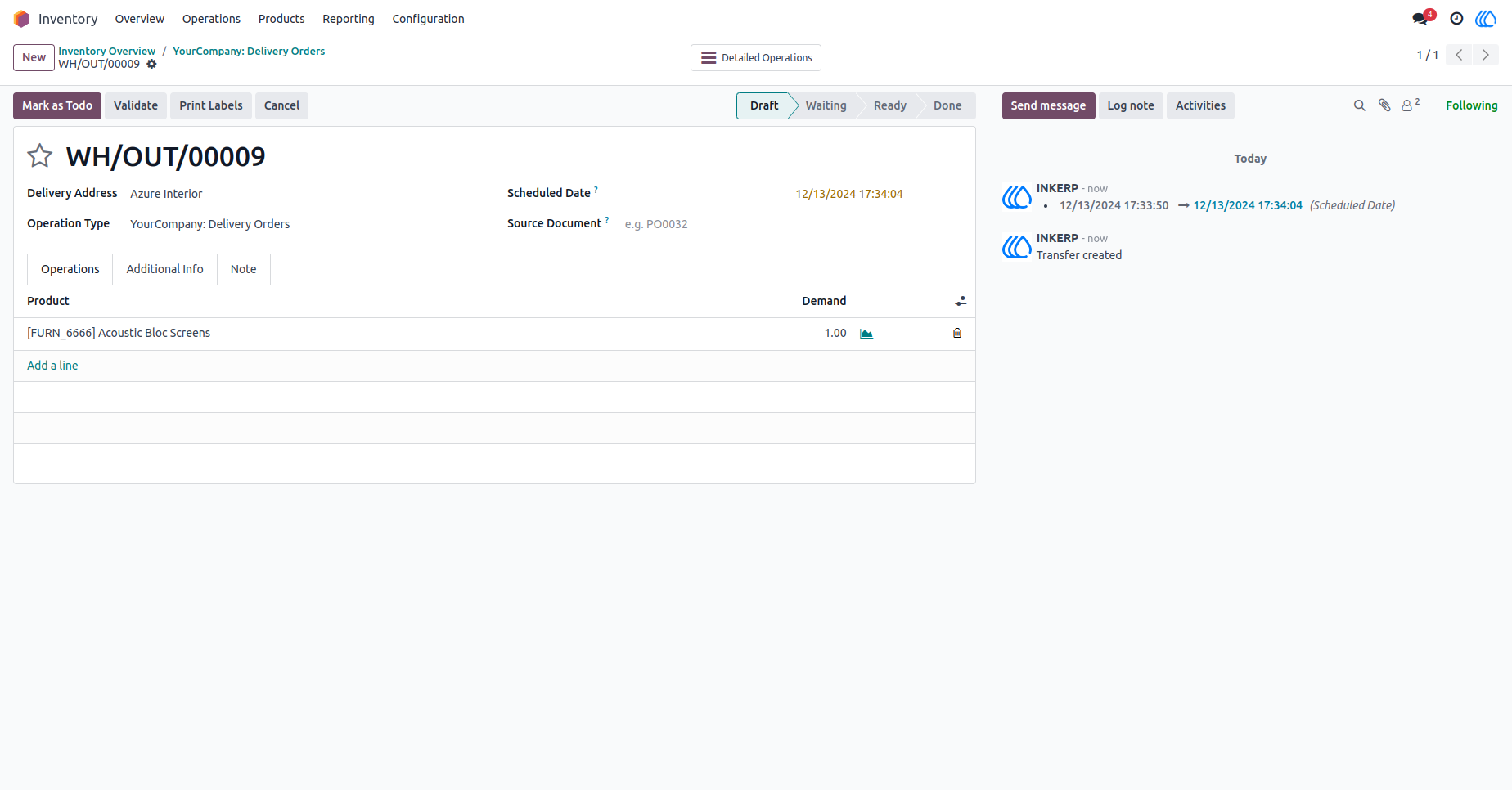Open Detailed Operations view
Viewport: 1512px width, 790px height.
(x=756, y=58)
